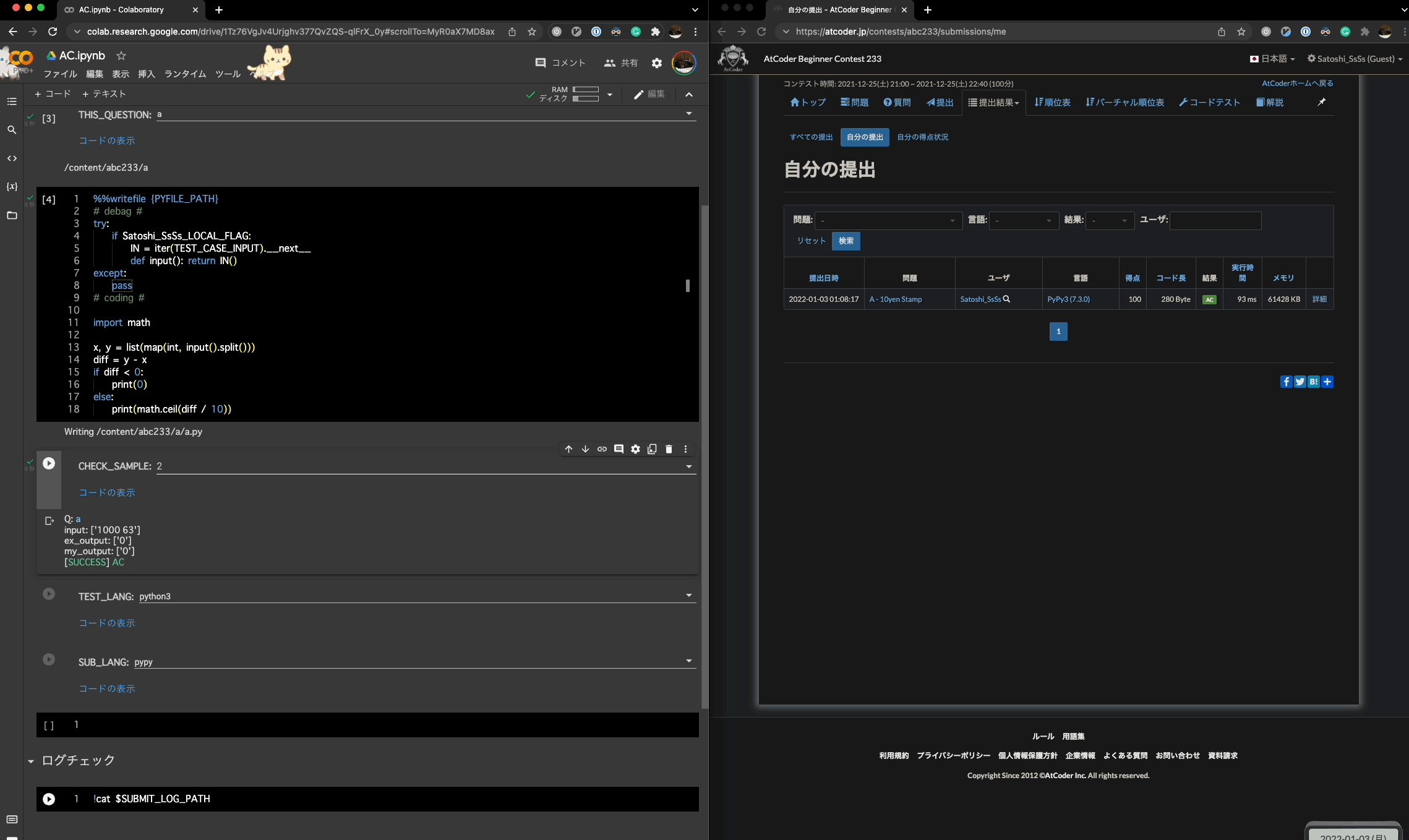Switch to 自分の得点状況 tab
The width and height of the screenshot is (1409, 840).
[x=922, y=137]
